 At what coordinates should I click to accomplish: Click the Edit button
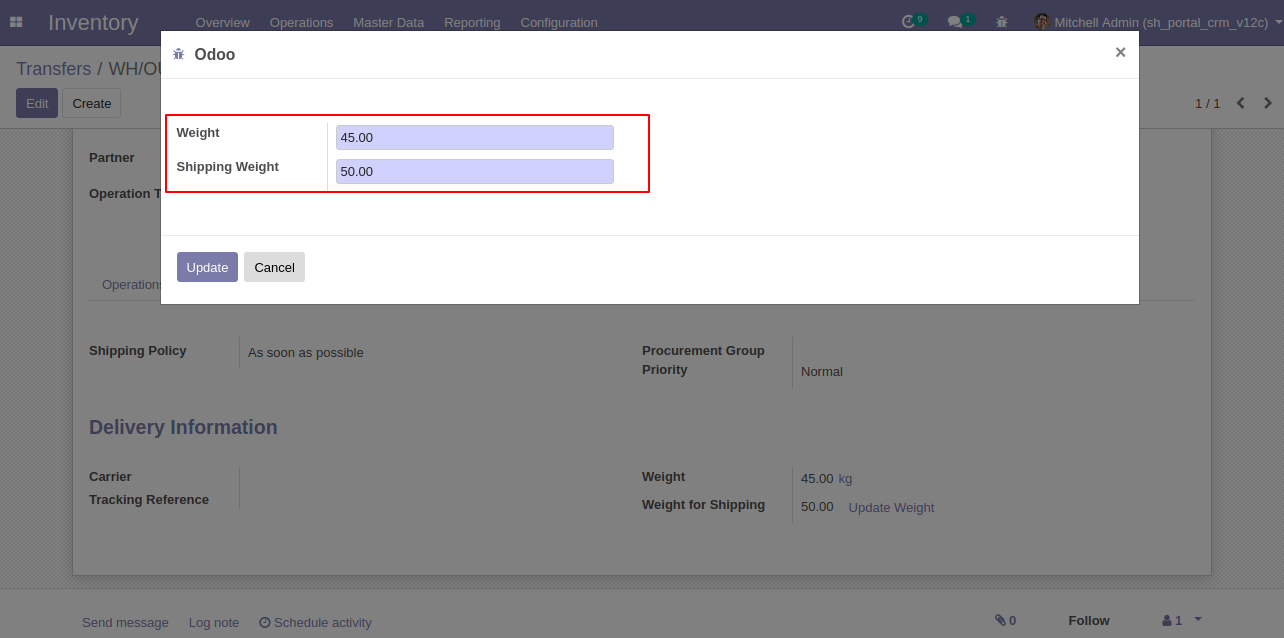[x=37, y=103]
